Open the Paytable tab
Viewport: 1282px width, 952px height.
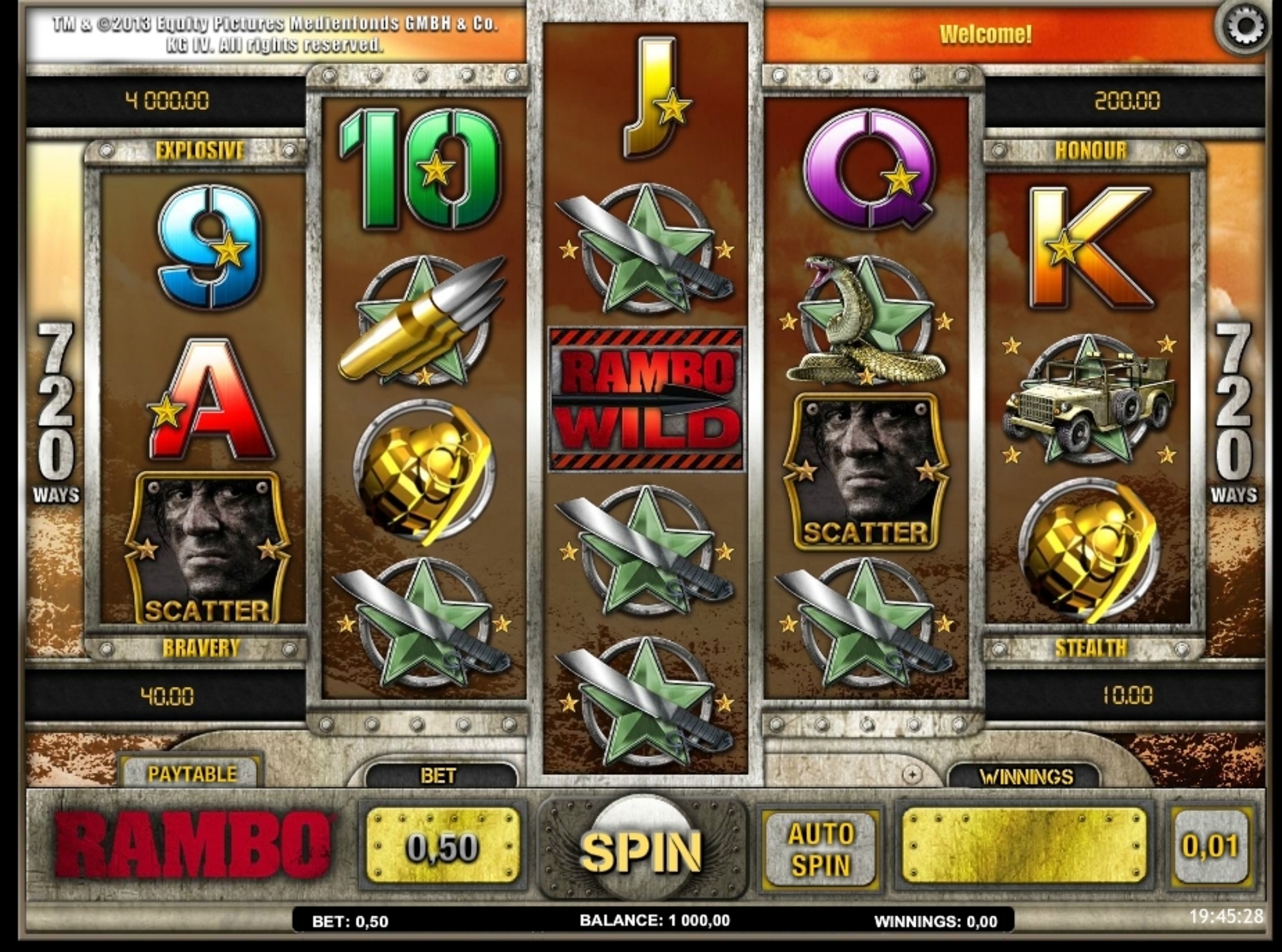(x=191, y=773)
